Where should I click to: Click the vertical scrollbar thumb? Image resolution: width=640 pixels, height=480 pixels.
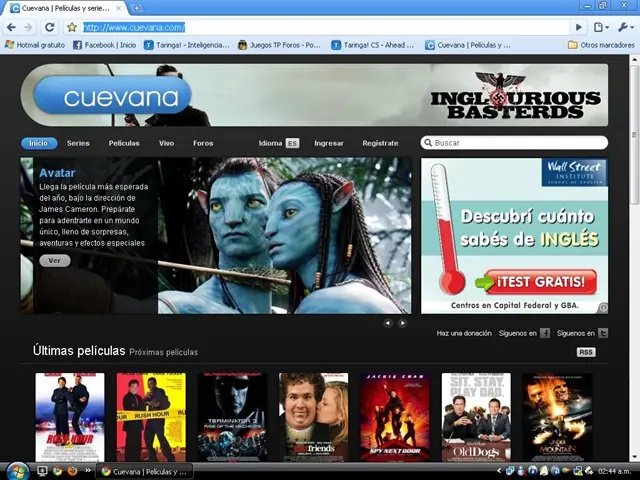tap(634, 135)
